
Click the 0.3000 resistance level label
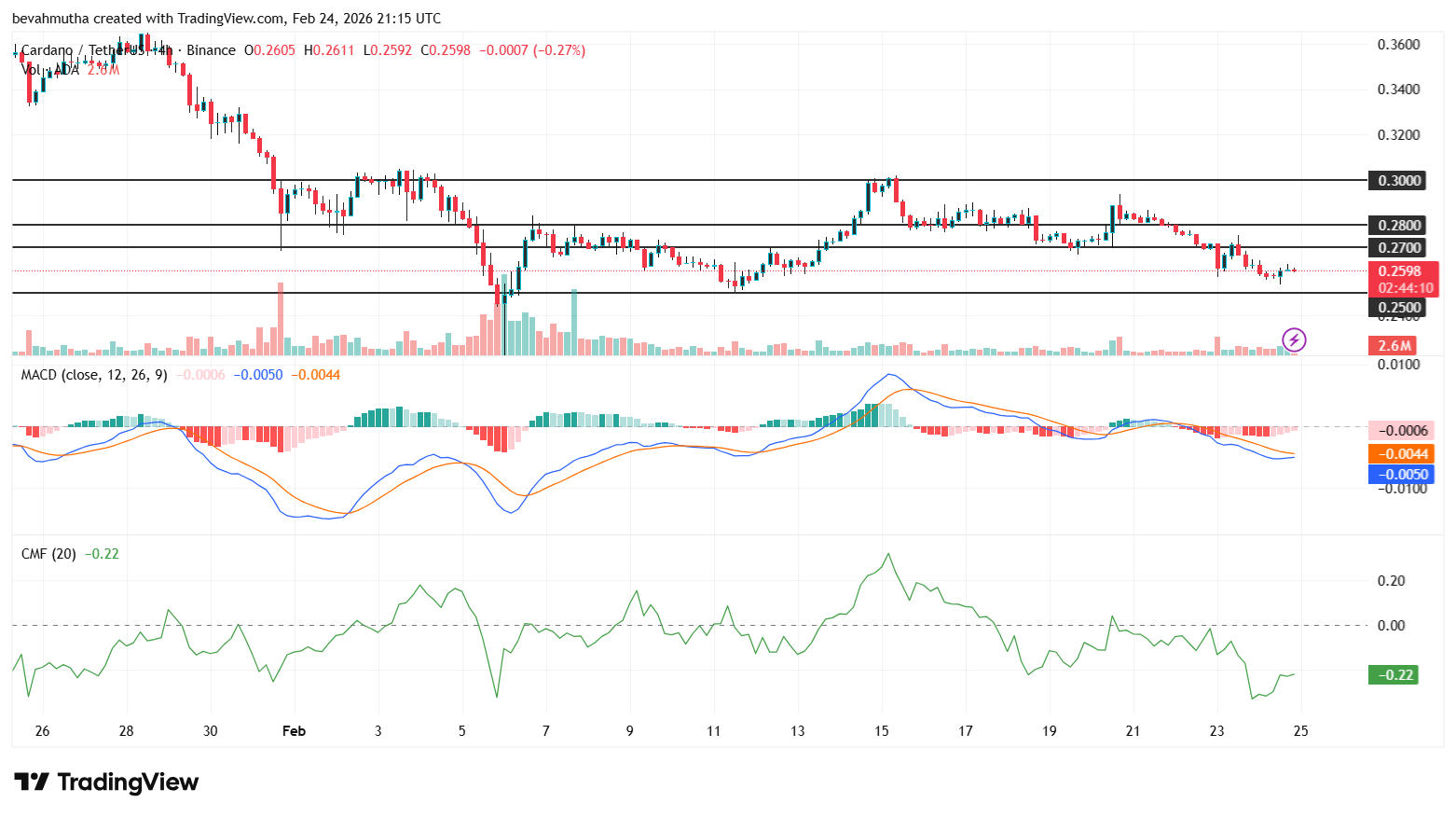click(1397, 181)
